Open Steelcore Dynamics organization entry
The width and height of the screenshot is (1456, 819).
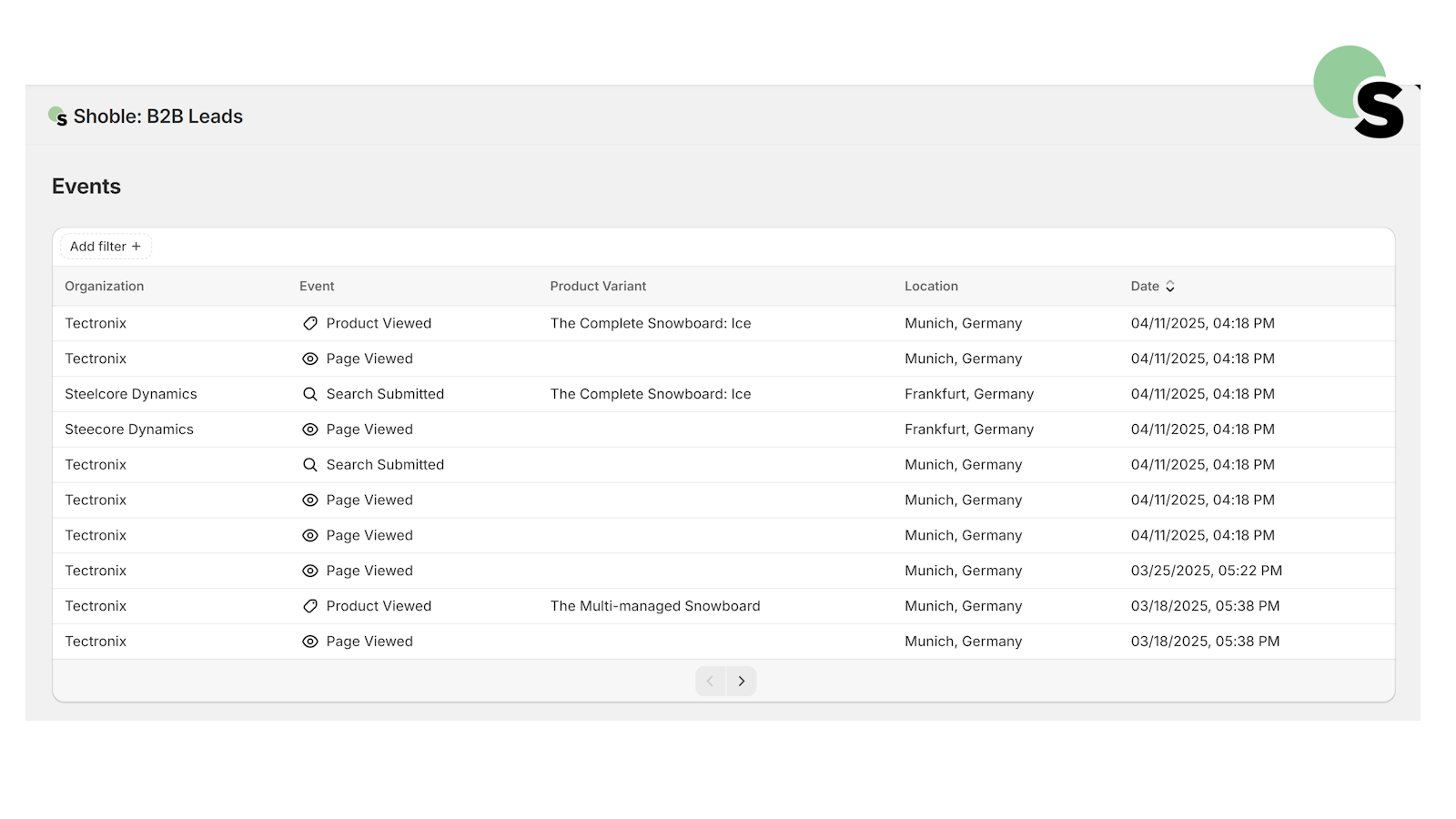(131, 394)
